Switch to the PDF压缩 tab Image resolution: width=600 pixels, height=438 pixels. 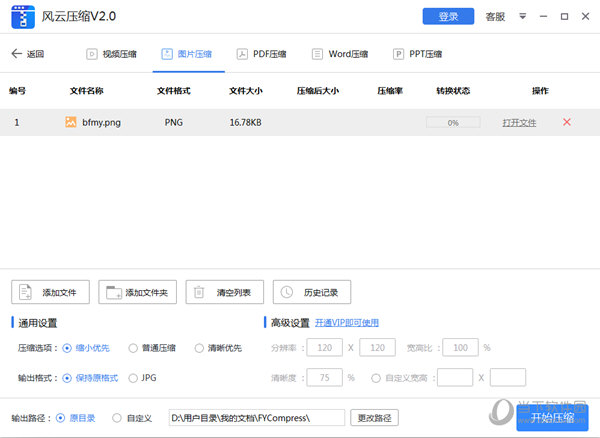click(262, 54)
